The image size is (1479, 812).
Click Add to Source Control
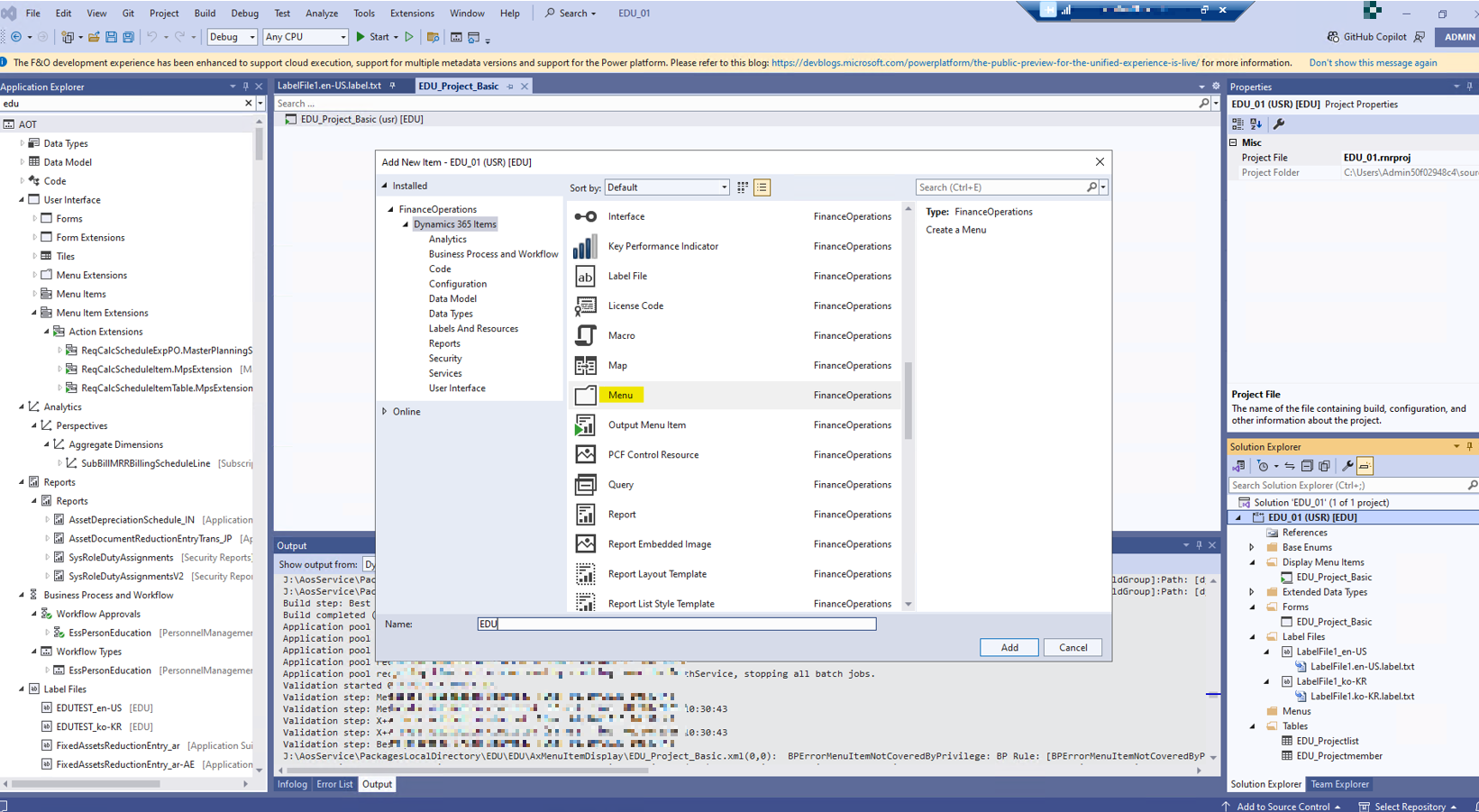point(1282,807)
